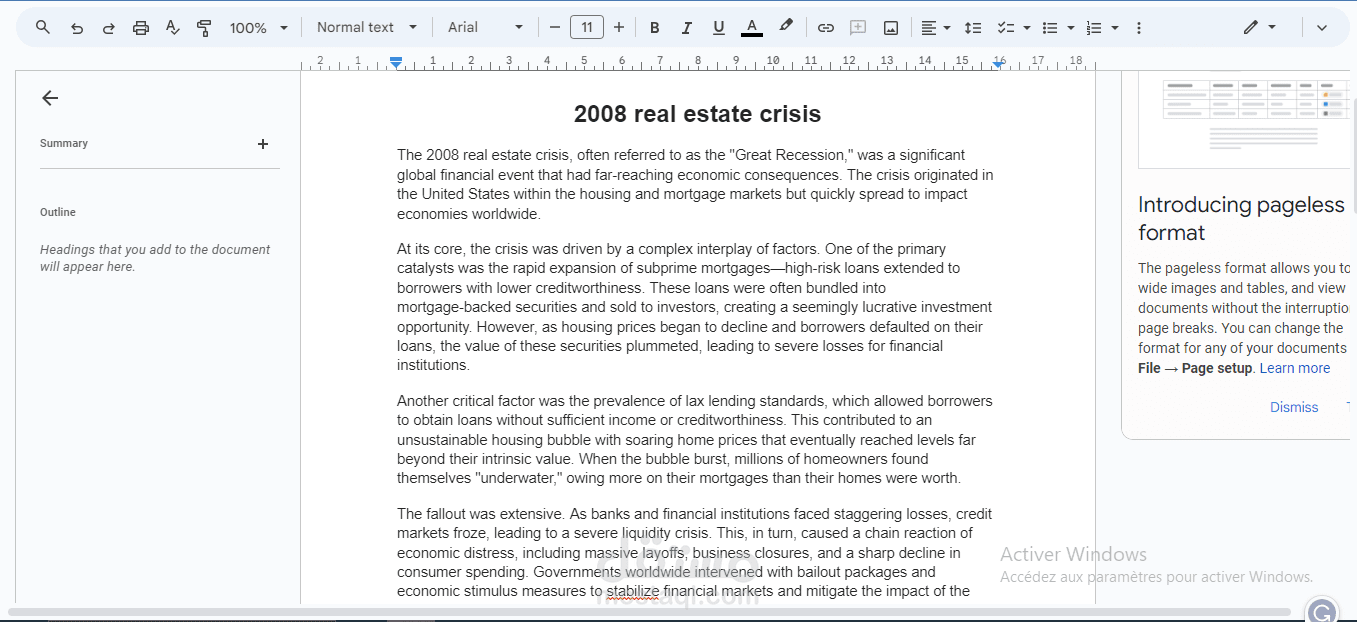Insert a numbered list
The width and height of the screenshot is (1357, 622).
click(x=1093, y=28)
